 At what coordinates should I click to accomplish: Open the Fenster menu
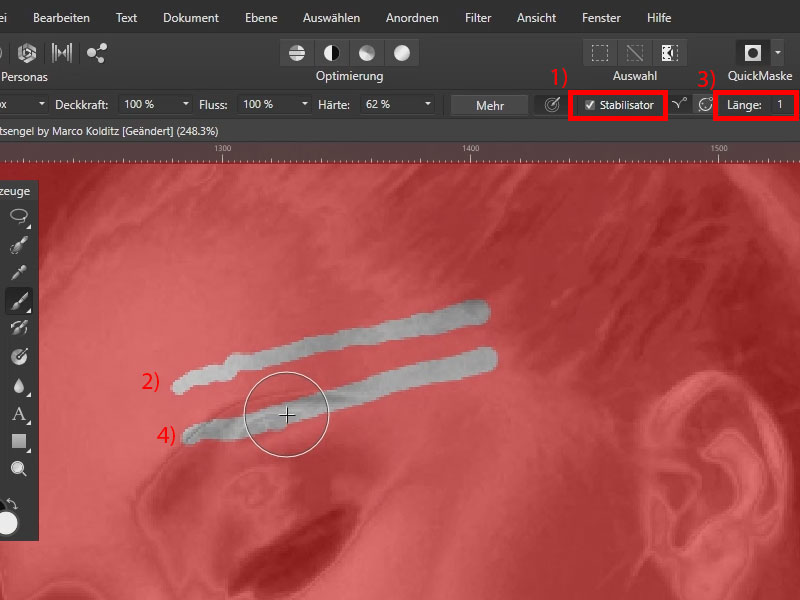[x=601, y=18]
